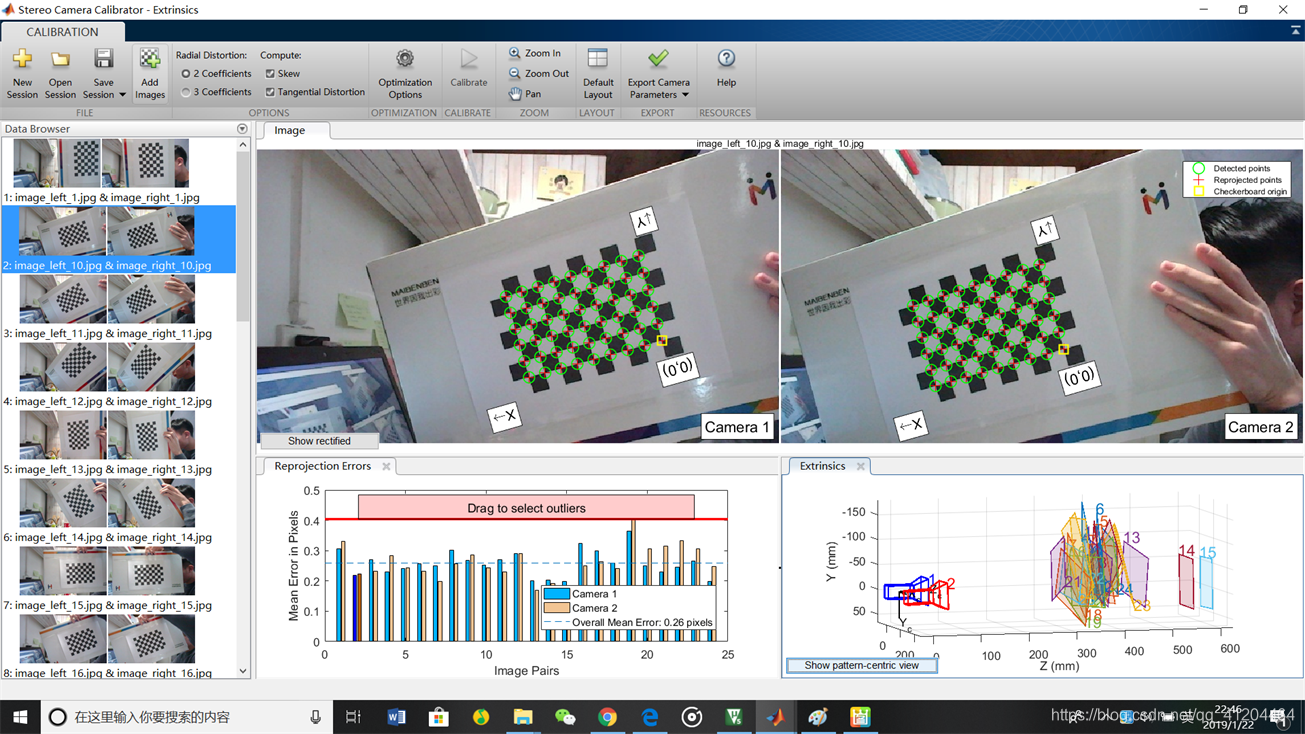Image resolution: width=1305 pixels, height=734 pixels.
Task: Click Show pattern-centric view button
Action: point(861,665)
